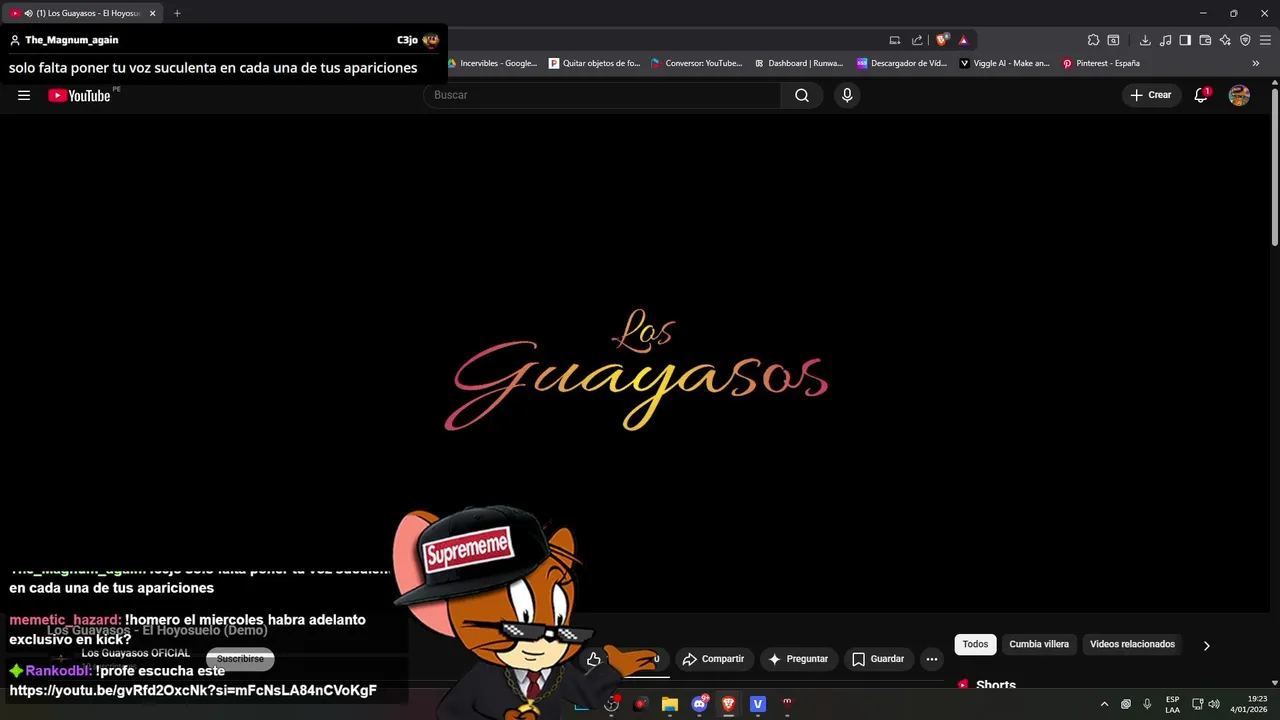Open Brave media playlist music-note icon
Viewport: 1280px width, 720px height.
(x=1166, y=40)
